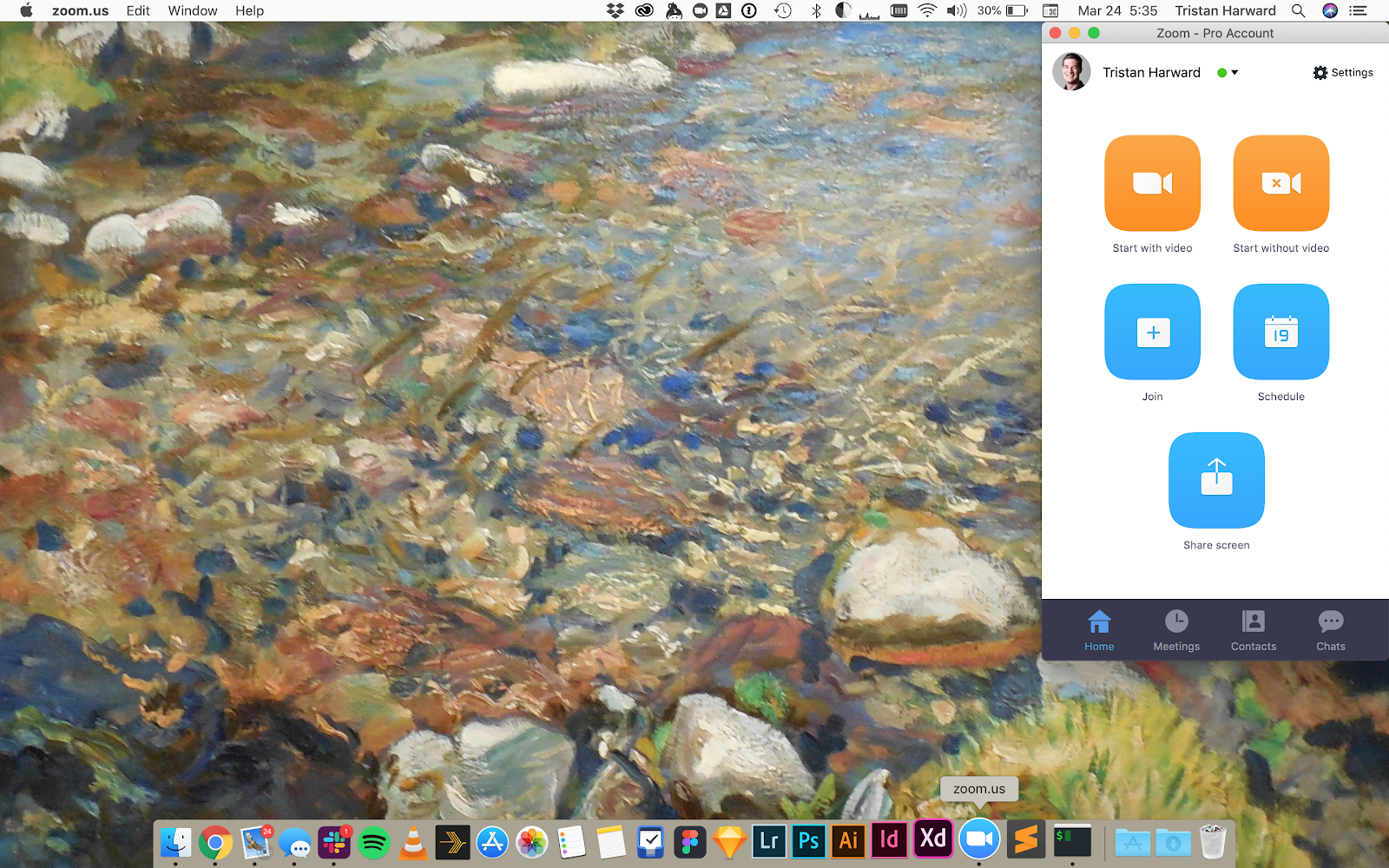Start a meeting with video
The image size is (1389, 868).
(x=1152, y=183)
